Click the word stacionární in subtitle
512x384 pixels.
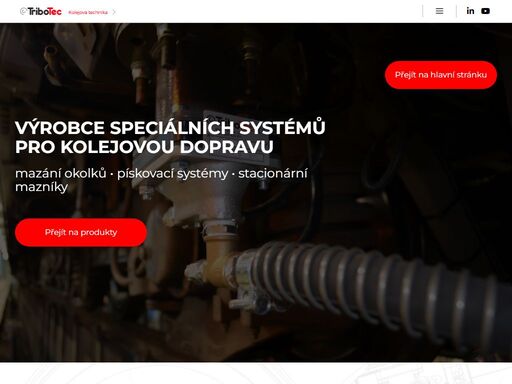tap(273, 174)
